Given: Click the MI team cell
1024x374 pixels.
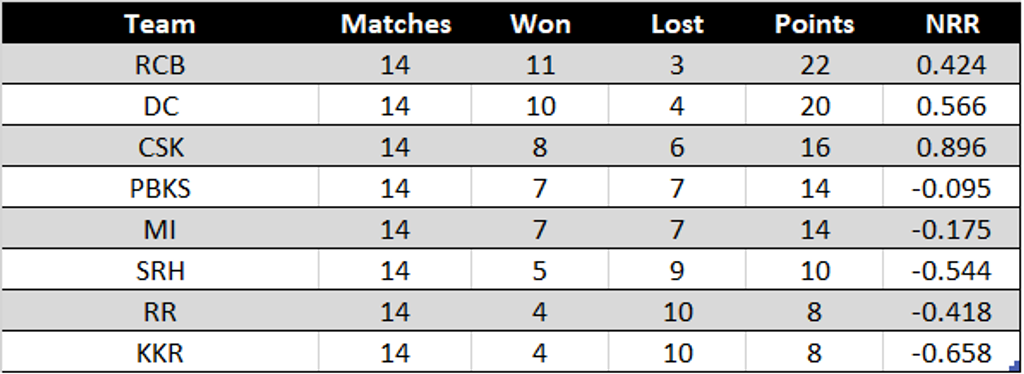Looking at the screenshot, I should pos(160,230).
